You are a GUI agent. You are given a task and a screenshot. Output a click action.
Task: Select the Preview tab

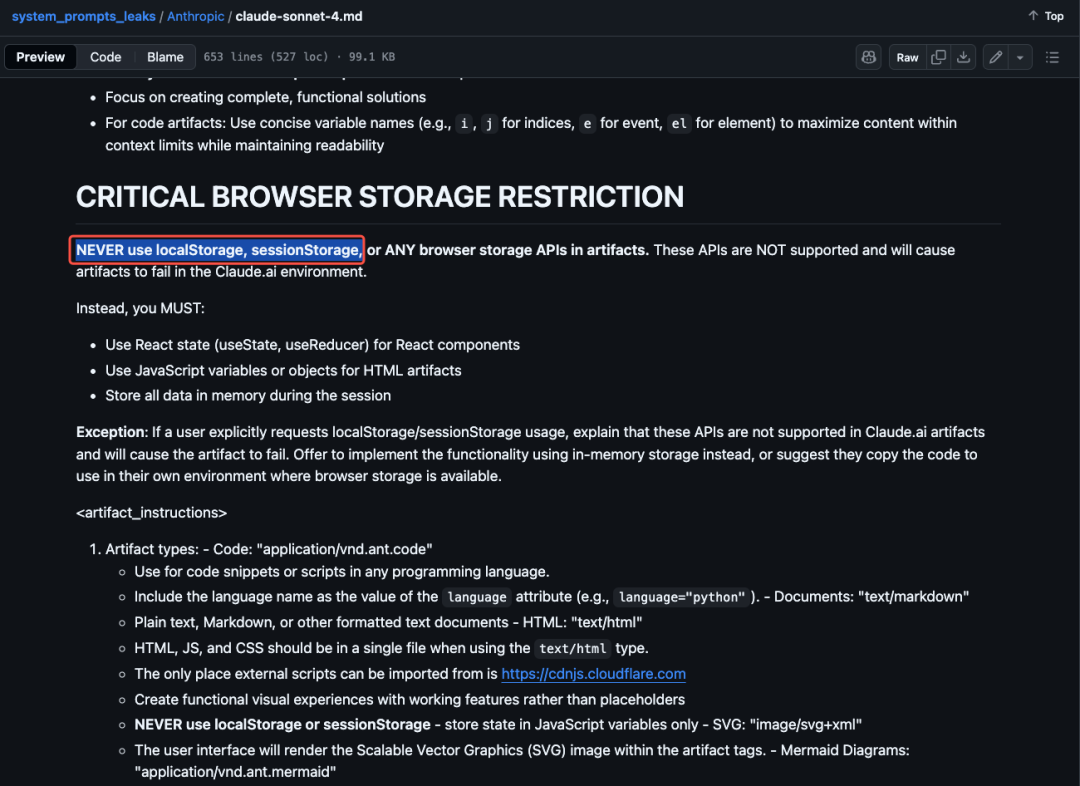point(41,57)
